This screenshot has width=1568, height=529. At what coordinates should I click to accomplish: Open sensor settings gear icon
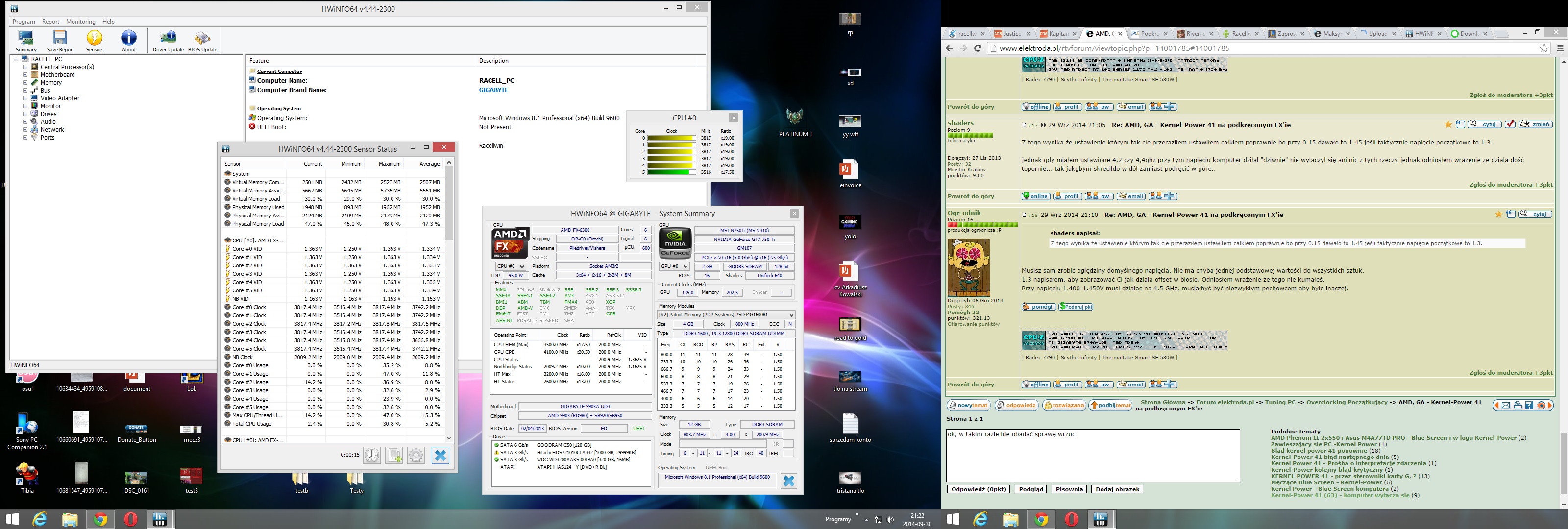(416, 455)
